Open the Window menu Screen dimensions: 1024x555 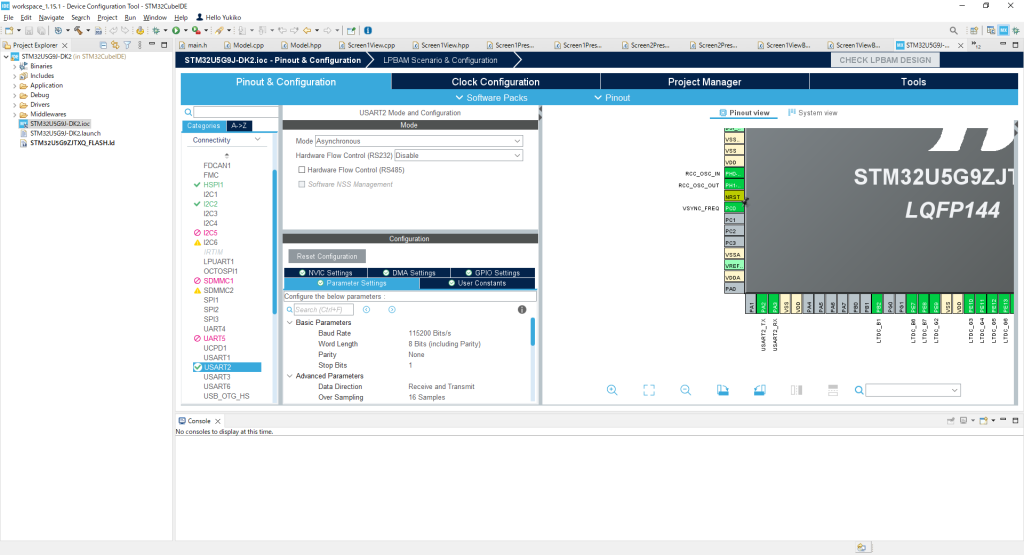[x=155, y=18]
